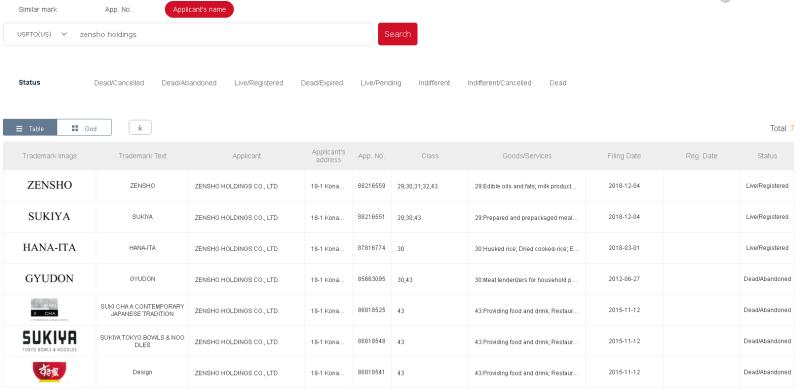Image resolution: width=800 pixels, height=390 pixels.
Task: Open the SUKIYA Tokyo Bowls & Noodles logo
Action: click(x=49, y=340)
